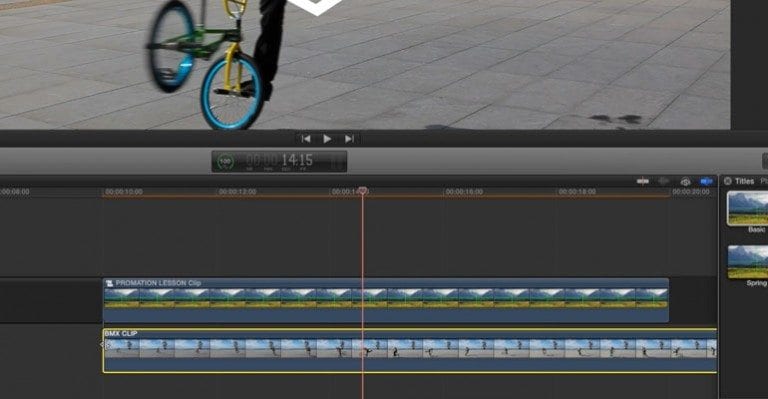Click the title icon on PROMATION LESSON clip
Image resolution: width=768 pixels, height=399 pixels.
pos(110,283)
